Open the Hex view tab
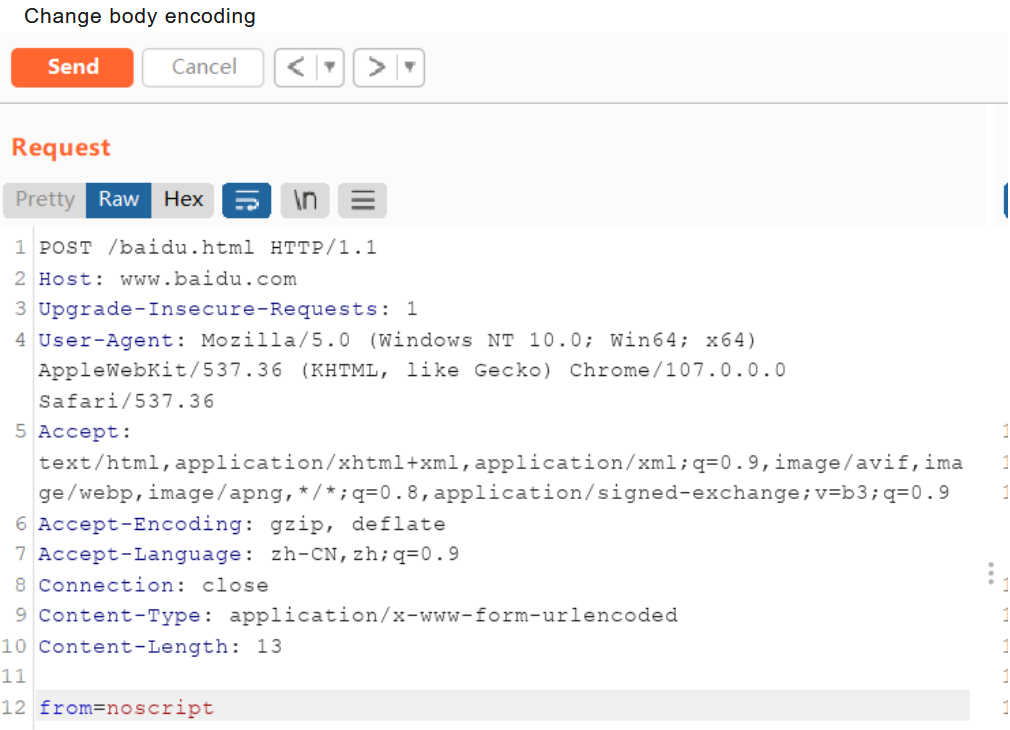 tap(184, 200)
